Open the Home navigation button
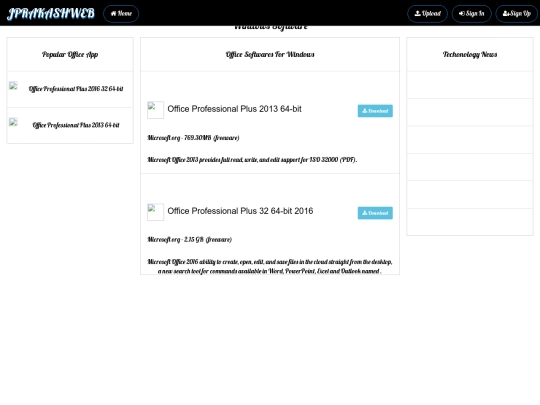 click(121, 14)
